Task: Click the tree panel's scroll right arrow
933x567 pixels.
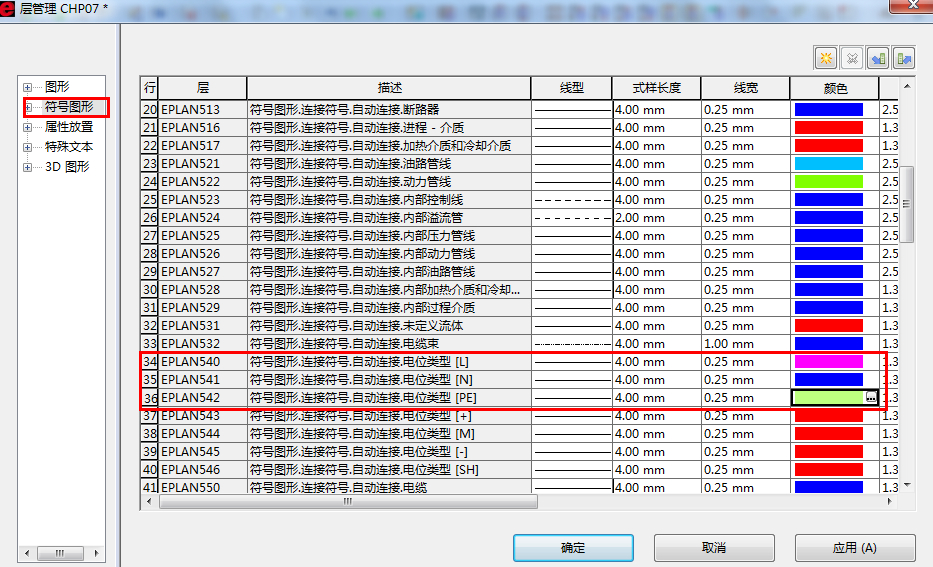Action: [x=96, y=553]
